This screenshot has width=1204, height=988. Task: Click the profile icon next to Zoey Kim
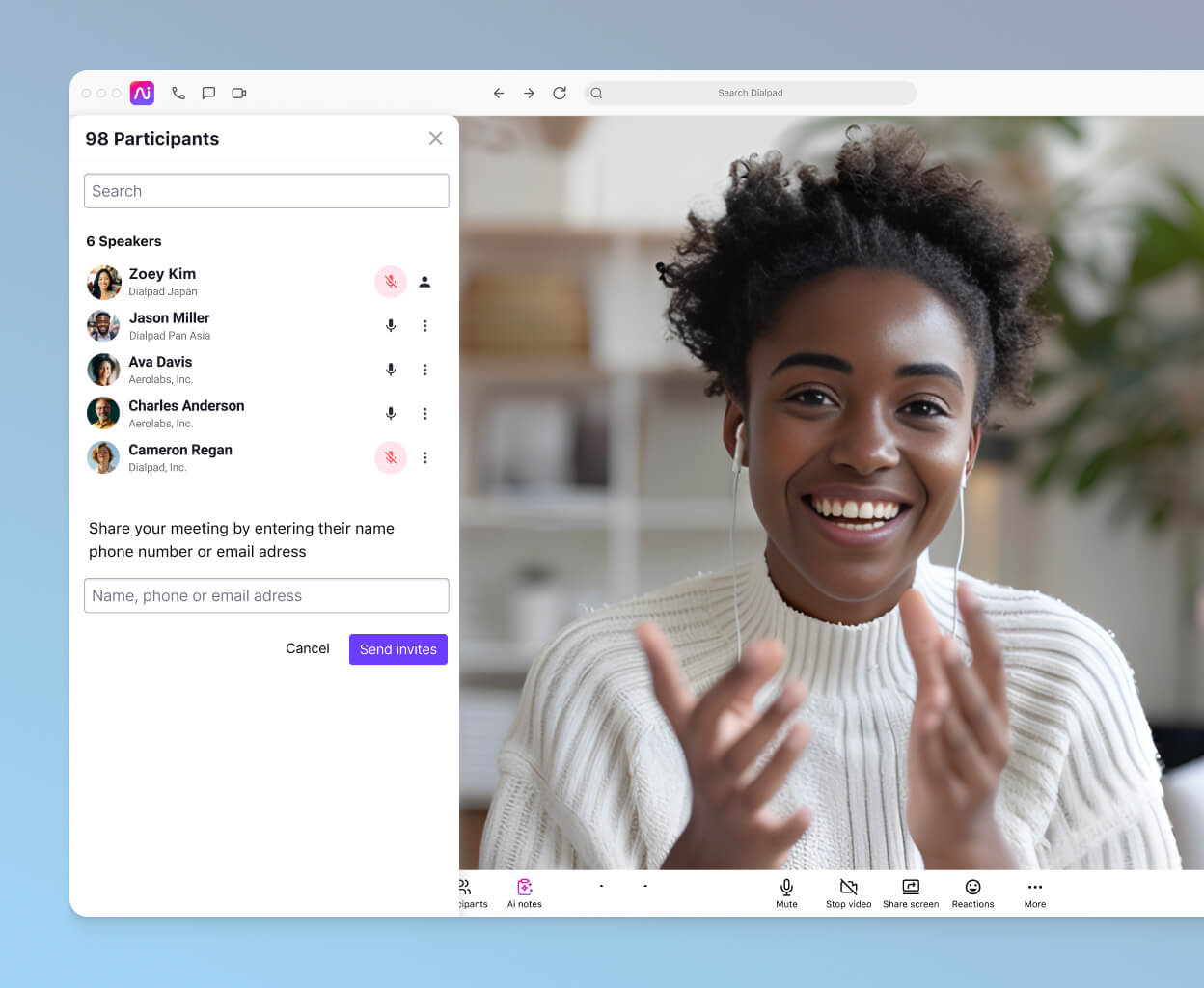[x=424, y=282]
